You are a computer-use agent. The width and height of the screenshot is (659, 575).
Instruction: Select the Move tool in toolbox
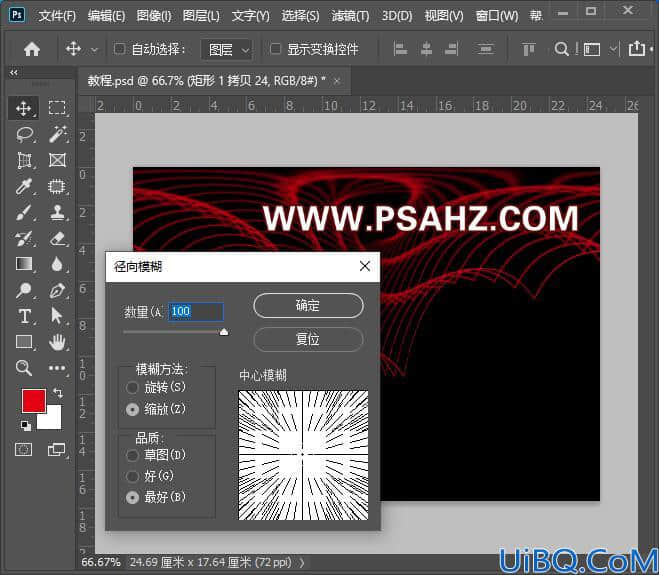24,108
